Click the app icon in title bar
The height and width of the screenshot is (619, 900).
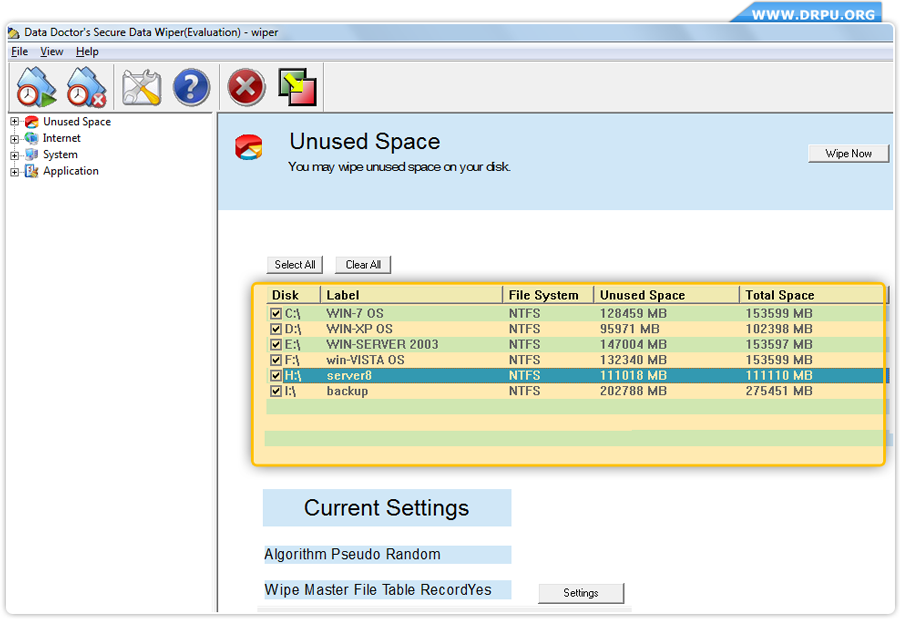(14, 33)
